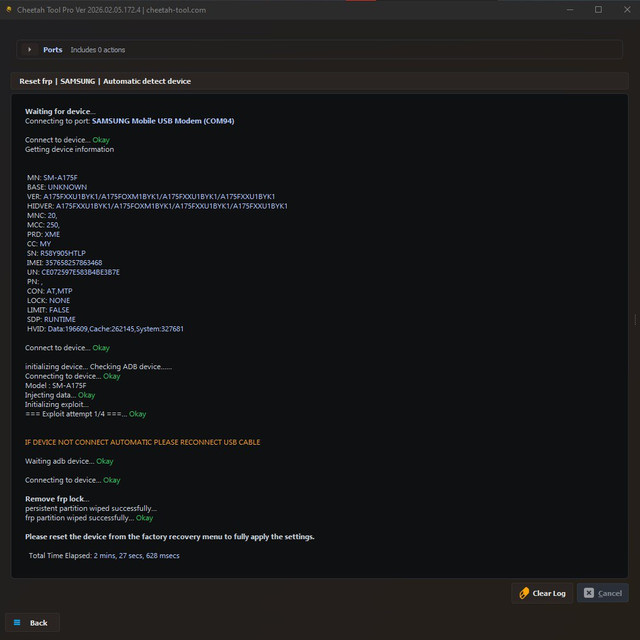Click the list icon beside Back
The height and width of the screenshot is (640, 640).
[16, 623]
